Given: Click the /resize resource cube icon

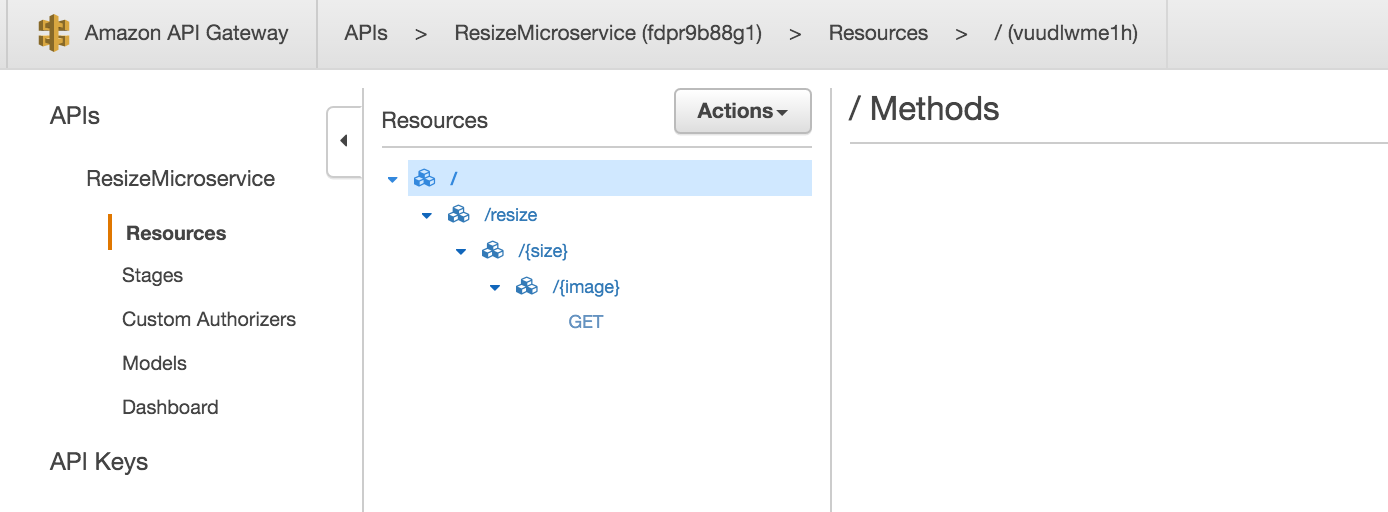Looking at the screenshot, I should [458, 215].
